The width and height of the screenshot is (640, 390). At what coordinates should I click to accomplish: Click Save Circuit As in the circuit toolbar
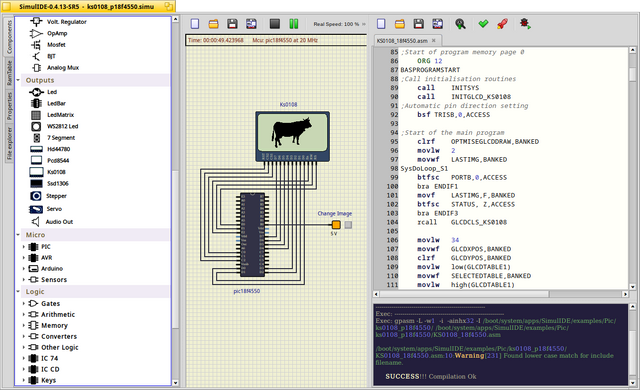251,24
